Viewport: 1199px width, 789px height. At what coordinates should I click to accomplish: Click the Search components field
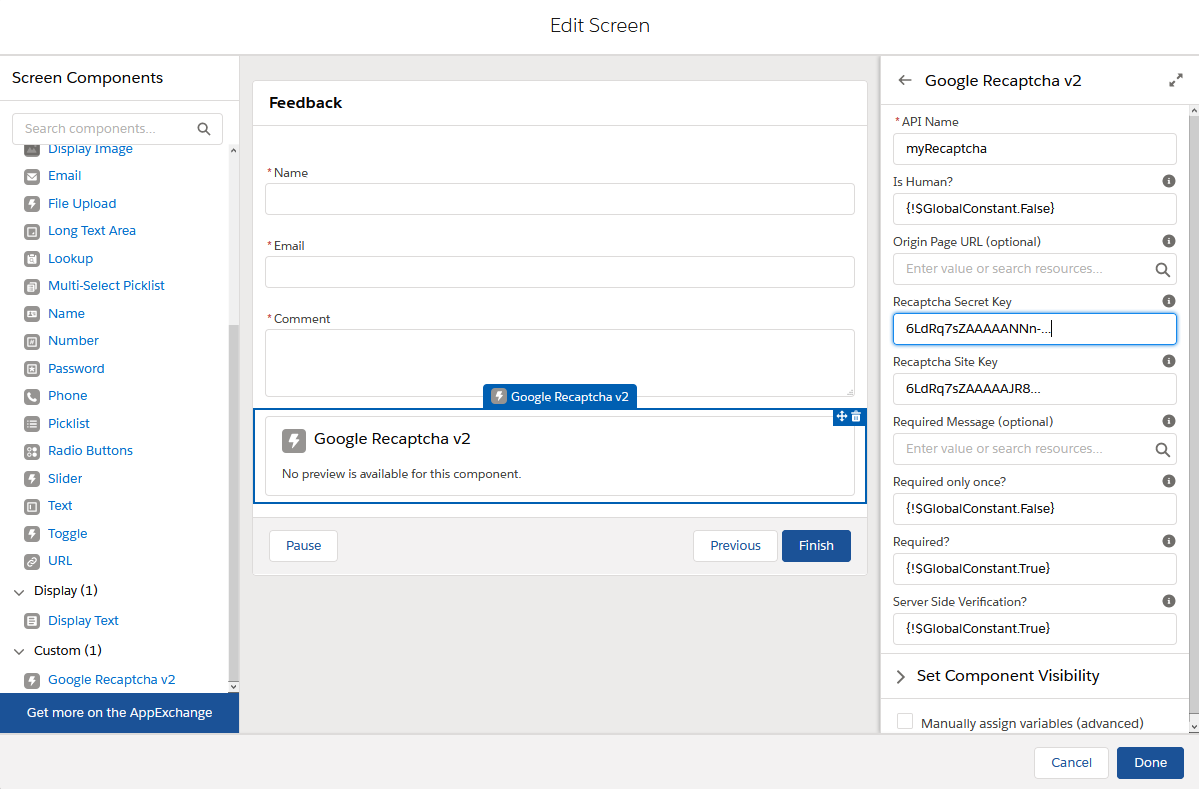coord(117,128)
